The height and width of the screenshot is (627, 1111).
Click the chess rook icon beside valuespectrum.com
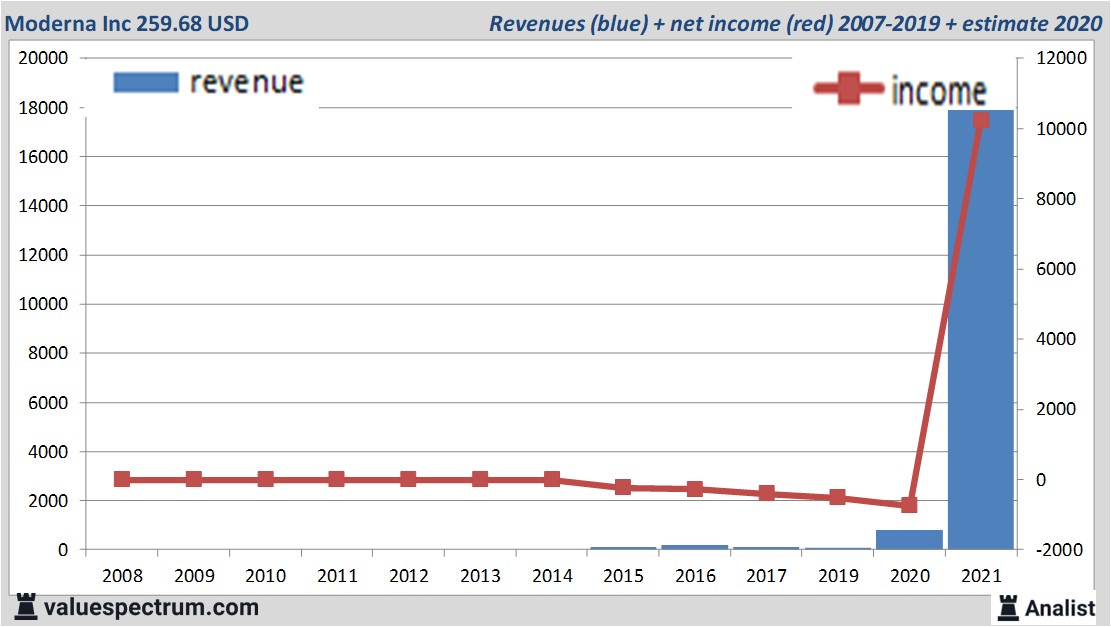pos(26,607)
